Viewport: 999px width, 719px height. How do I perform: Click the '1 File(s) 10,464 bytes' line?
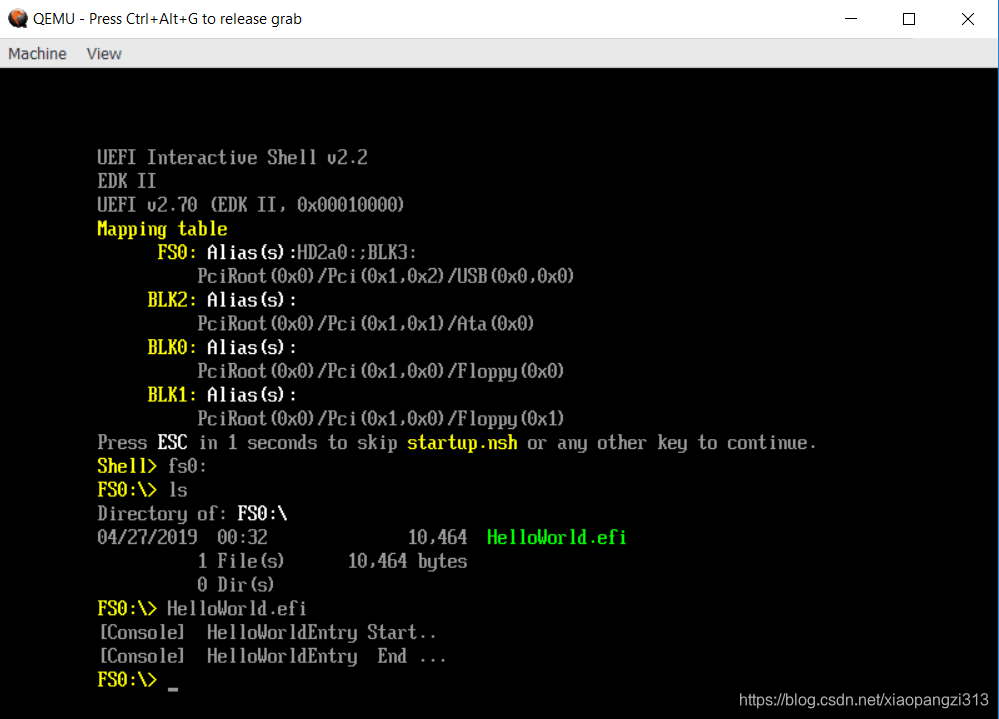(x=332, y=561)
